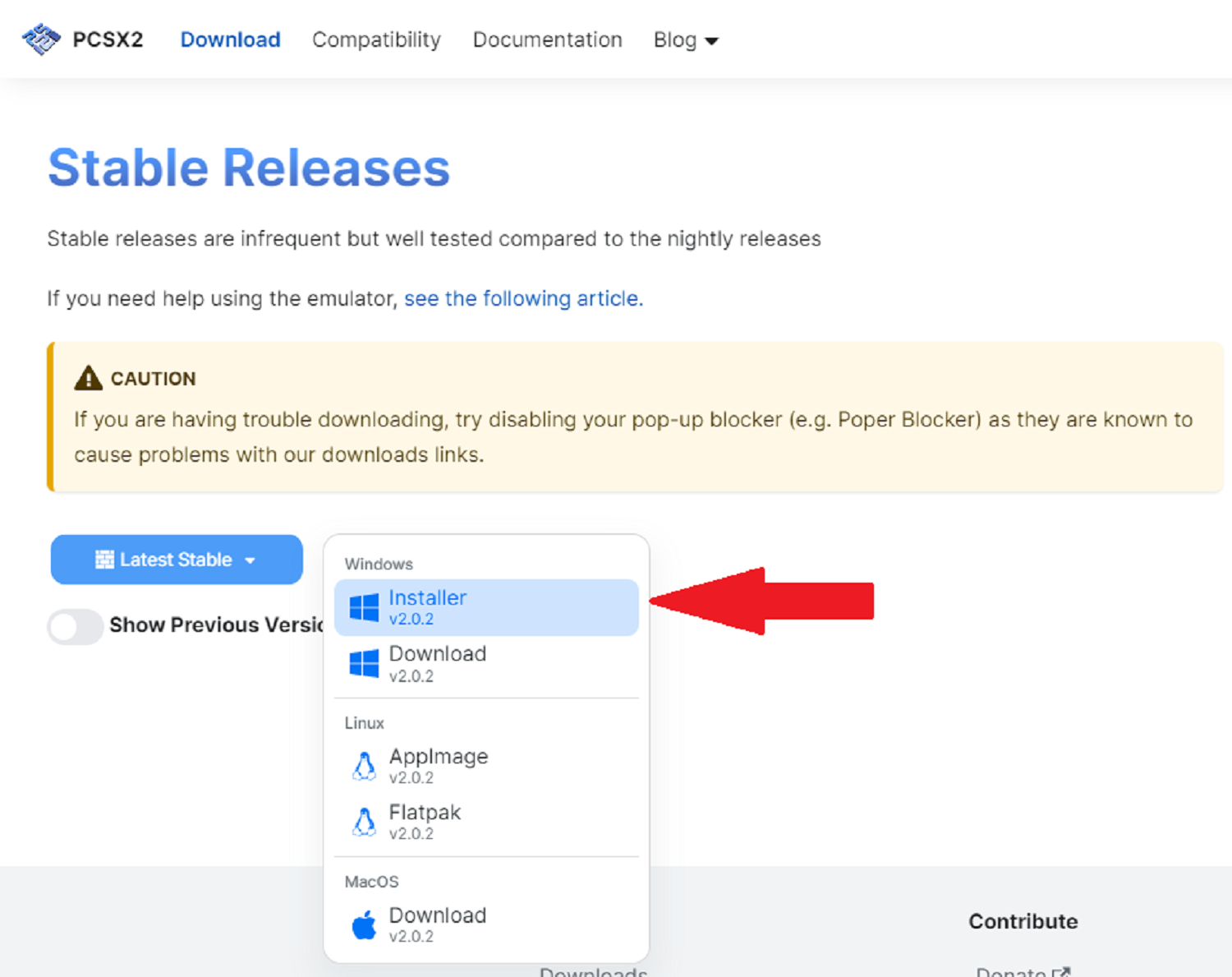This screenshot has height=977, width=1232.
Task: Open the Latest Stable dropdown button
Action: point(177,560)
